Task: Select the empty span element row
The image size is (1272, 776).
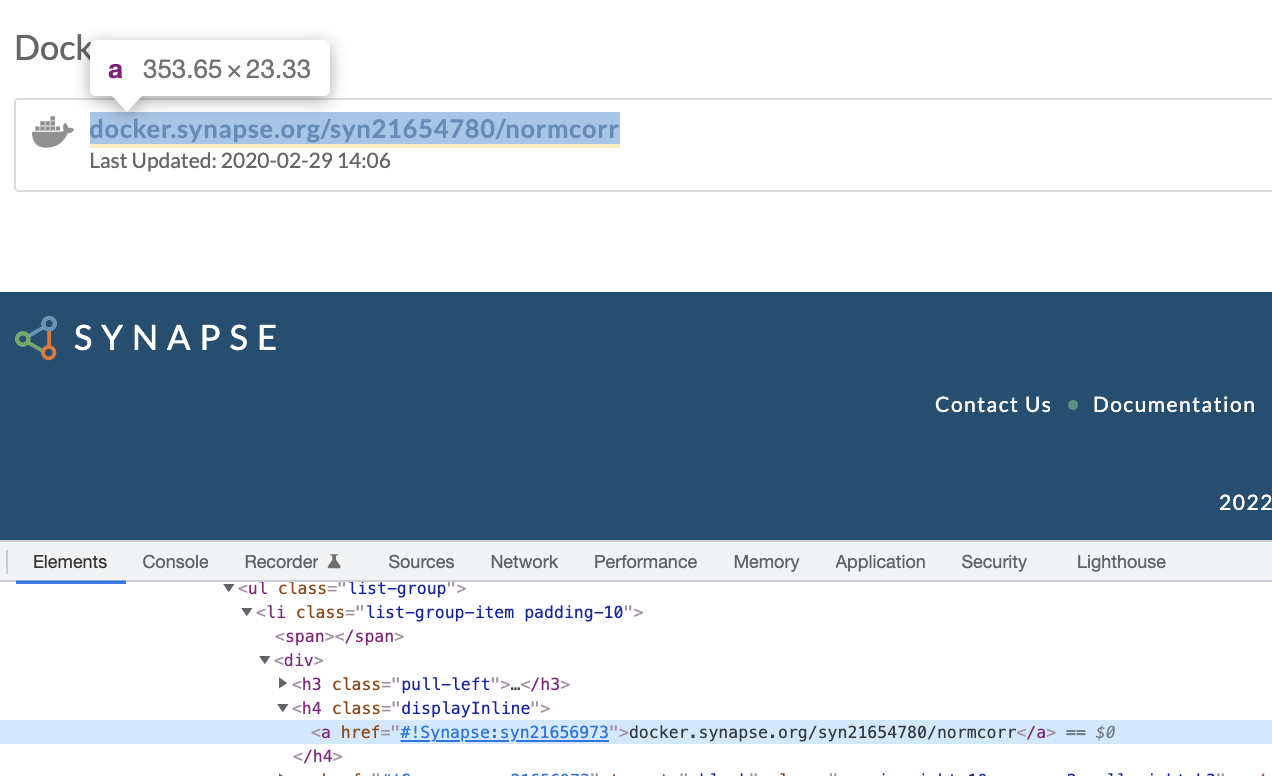Action: click(339, 636)
